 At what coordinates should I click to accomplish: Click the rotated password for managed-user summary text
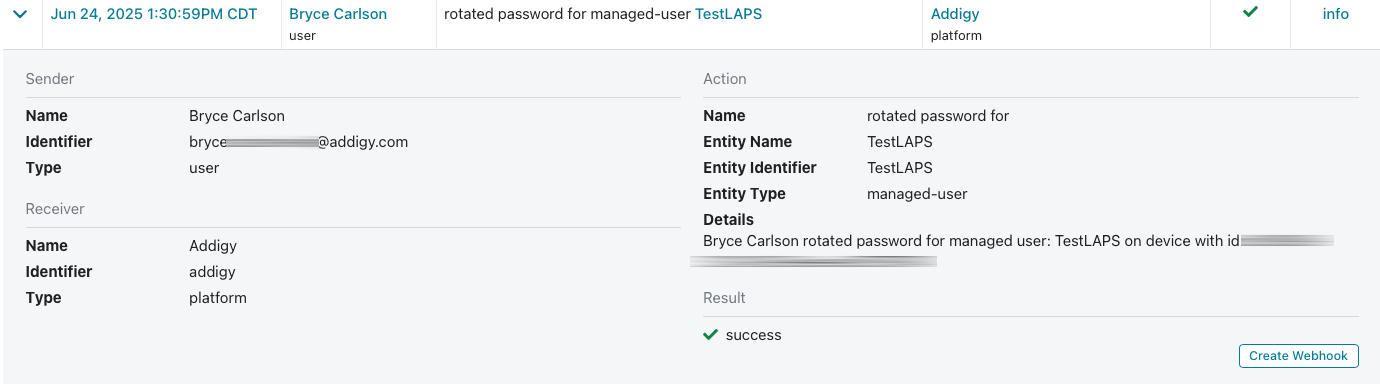tap(567, 14)
